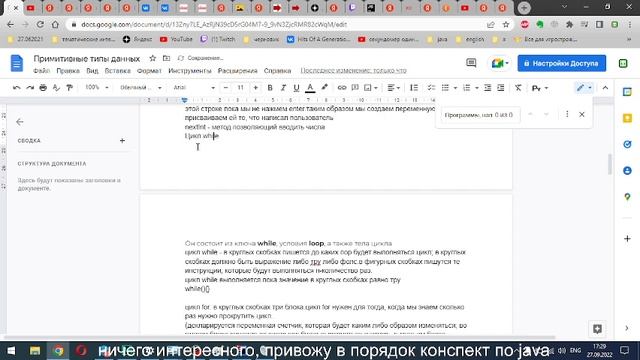
Task: Get add-ons with the side panel plus
Action: (627, 238)
